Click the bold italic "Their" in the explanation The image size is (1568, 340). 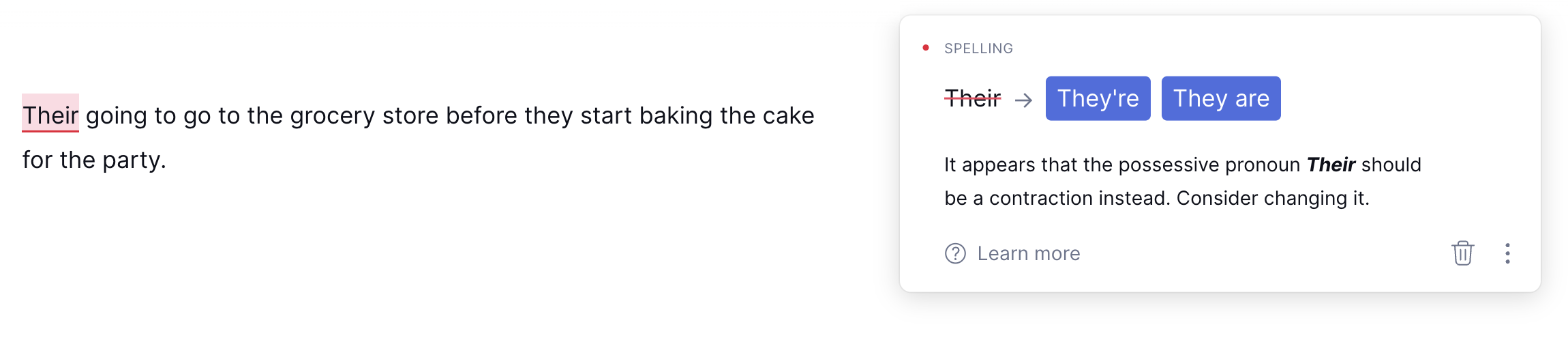click(x=1331, y=165)
